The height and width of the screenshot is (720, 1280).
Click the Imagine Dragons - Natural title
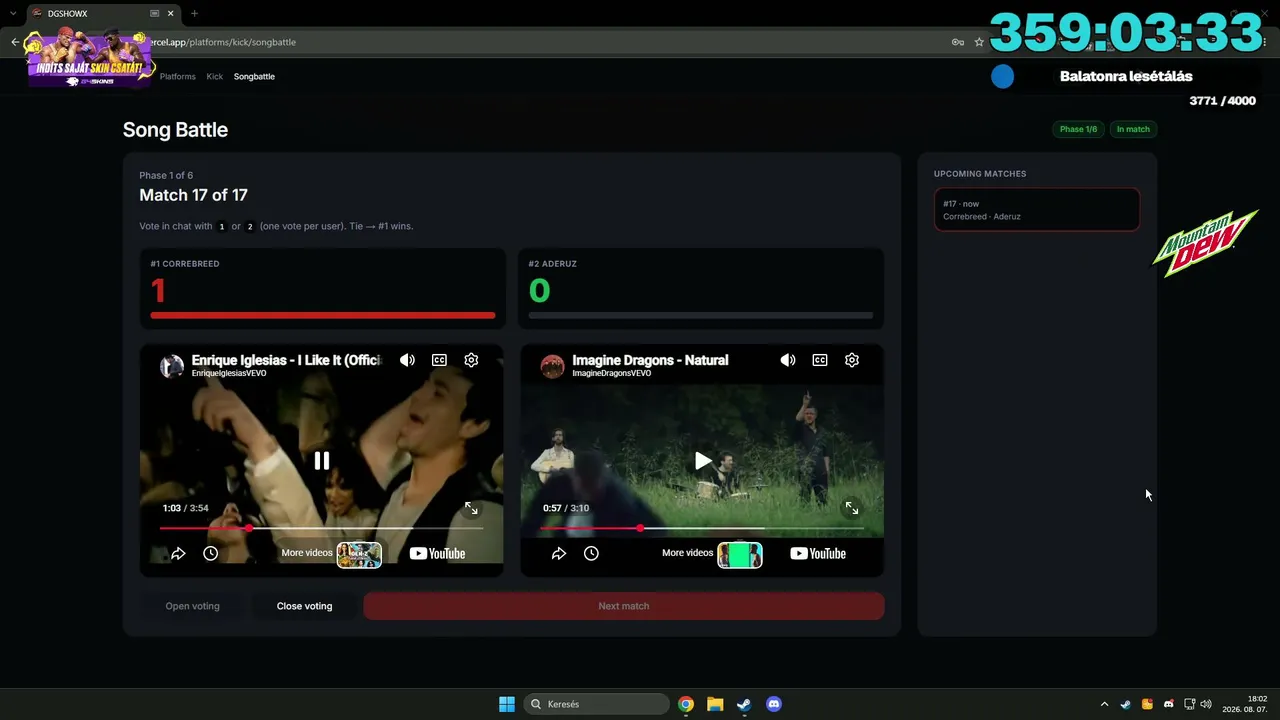click(x=650, y=360)
